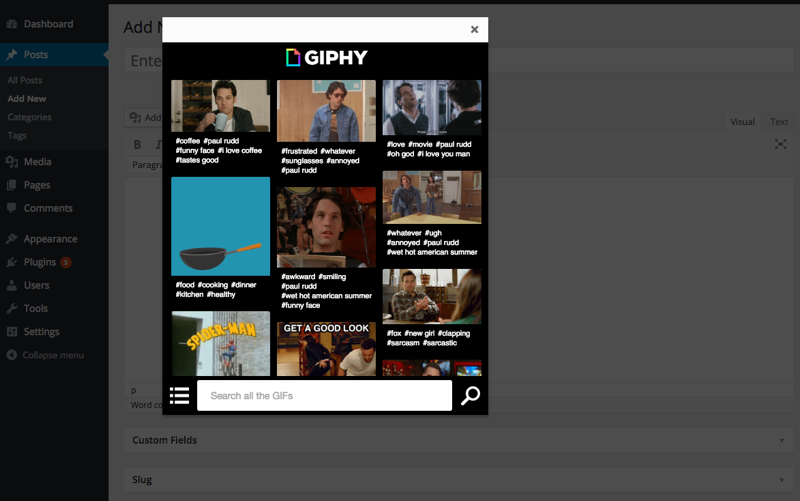Click the #ugh tag
The width and height of the screenshot is (800, 501).
click(x=433, y=233)
